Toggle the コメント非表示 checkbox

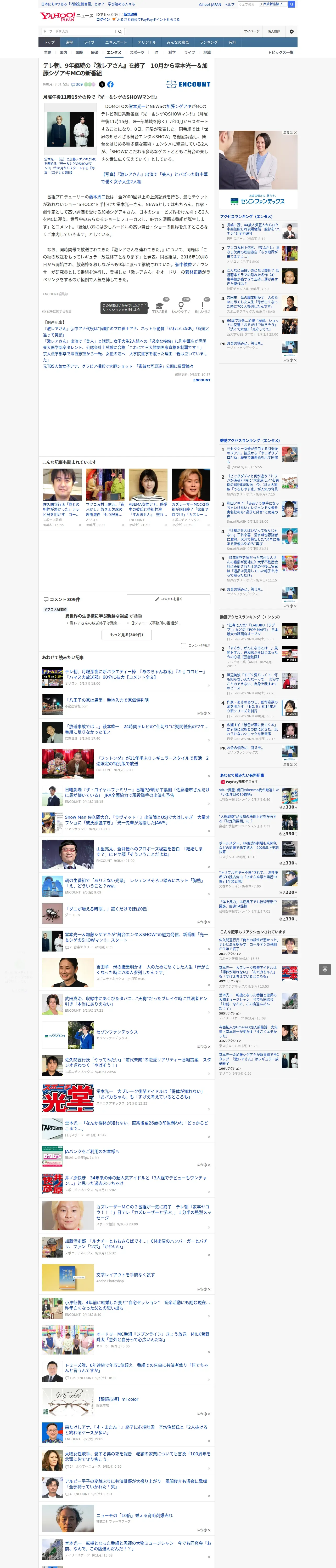pyautogui.click(x=183, y=646)
